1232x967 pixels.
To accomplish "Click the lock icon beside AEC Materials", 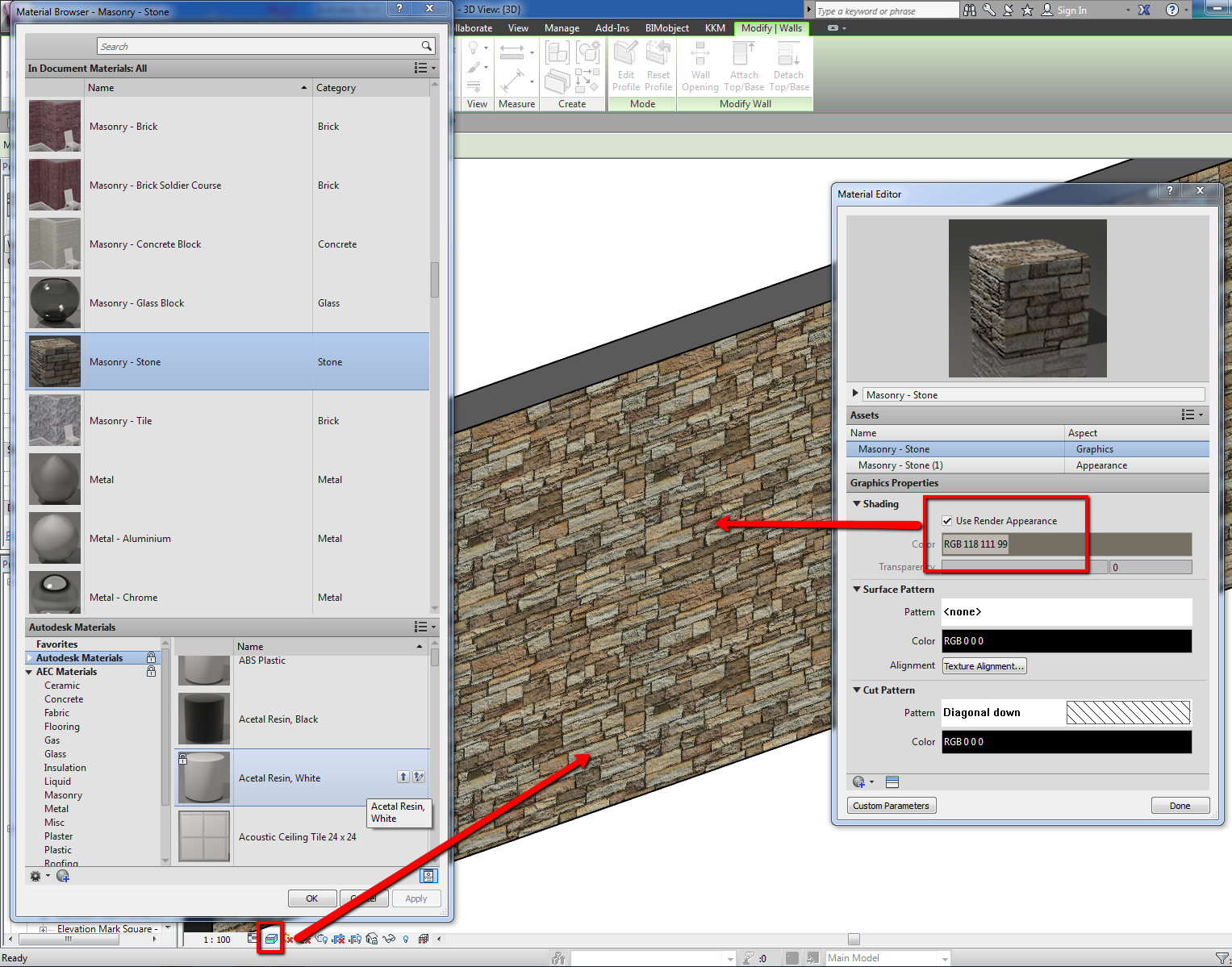I will click(151, 671).
